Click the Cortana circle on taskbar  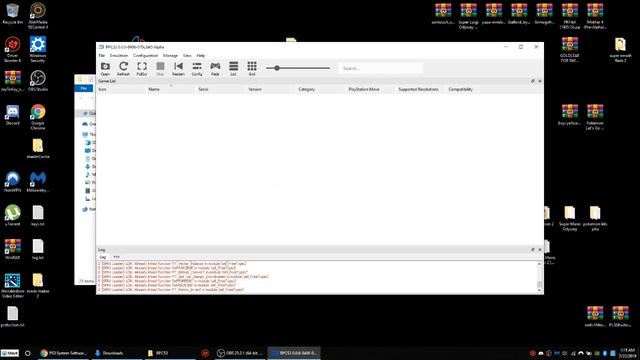[x=28, y=353]
